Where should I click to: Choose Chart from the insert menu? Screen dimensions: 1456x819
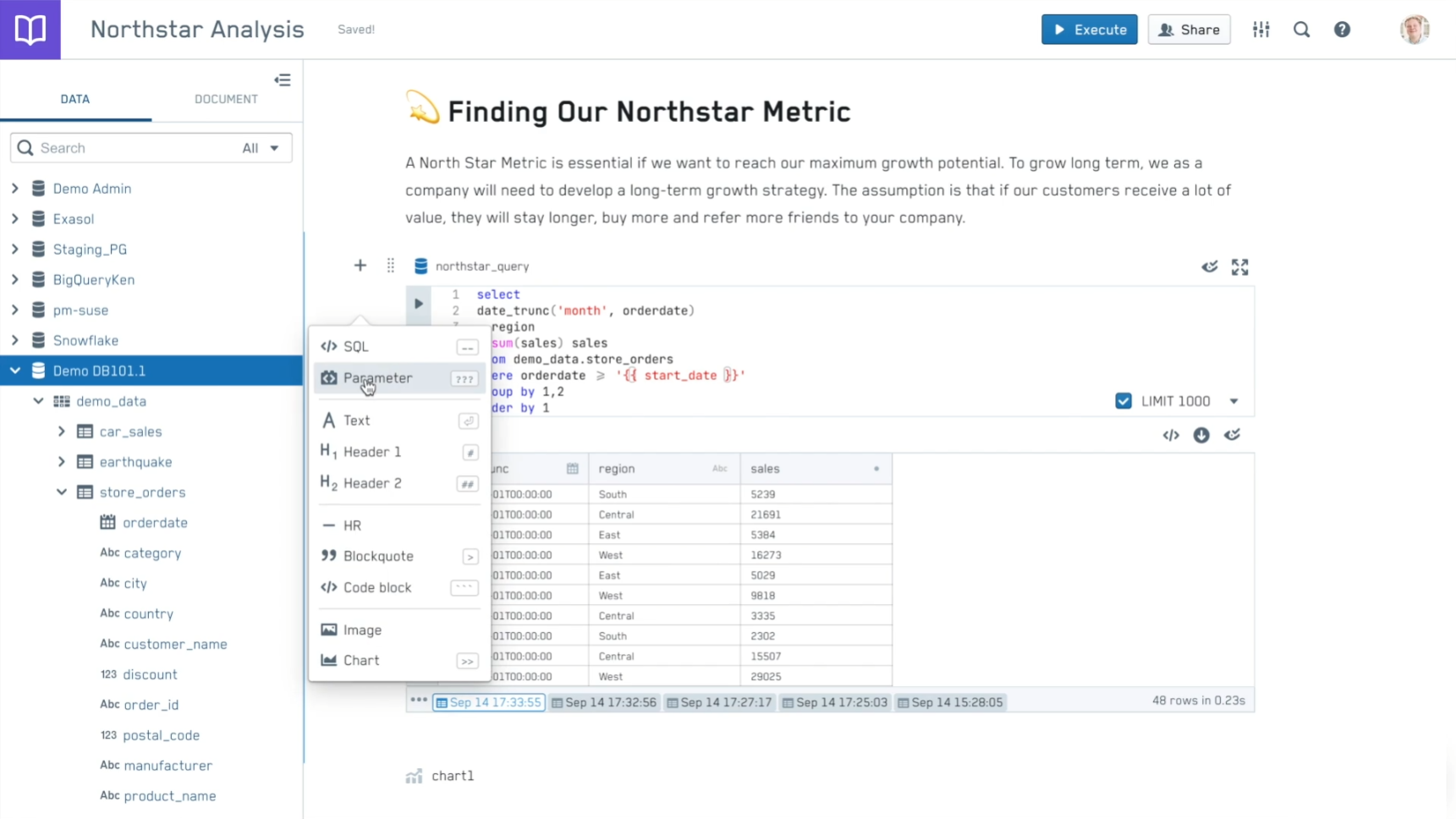coord(399,661)
